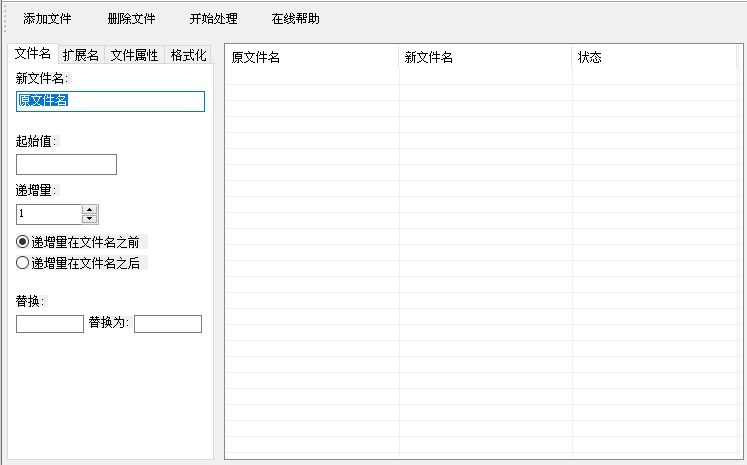This screenshot has width=747, height=465.
Task: Sort by the 原文件名 column header
Action: [x=312, y=58]
